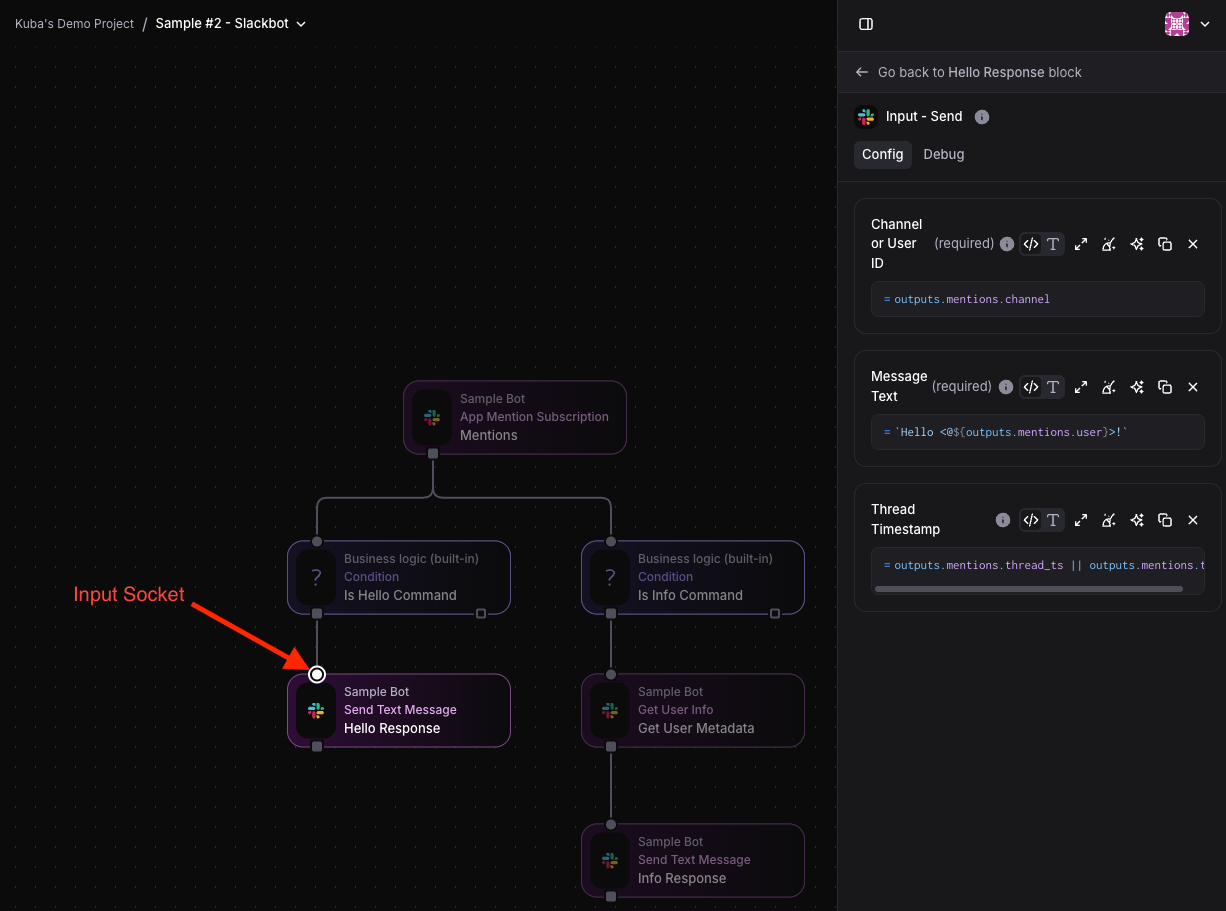1226x911 pixels.
Task: Go back to Hello Response block
Action: tap(968, 72)
